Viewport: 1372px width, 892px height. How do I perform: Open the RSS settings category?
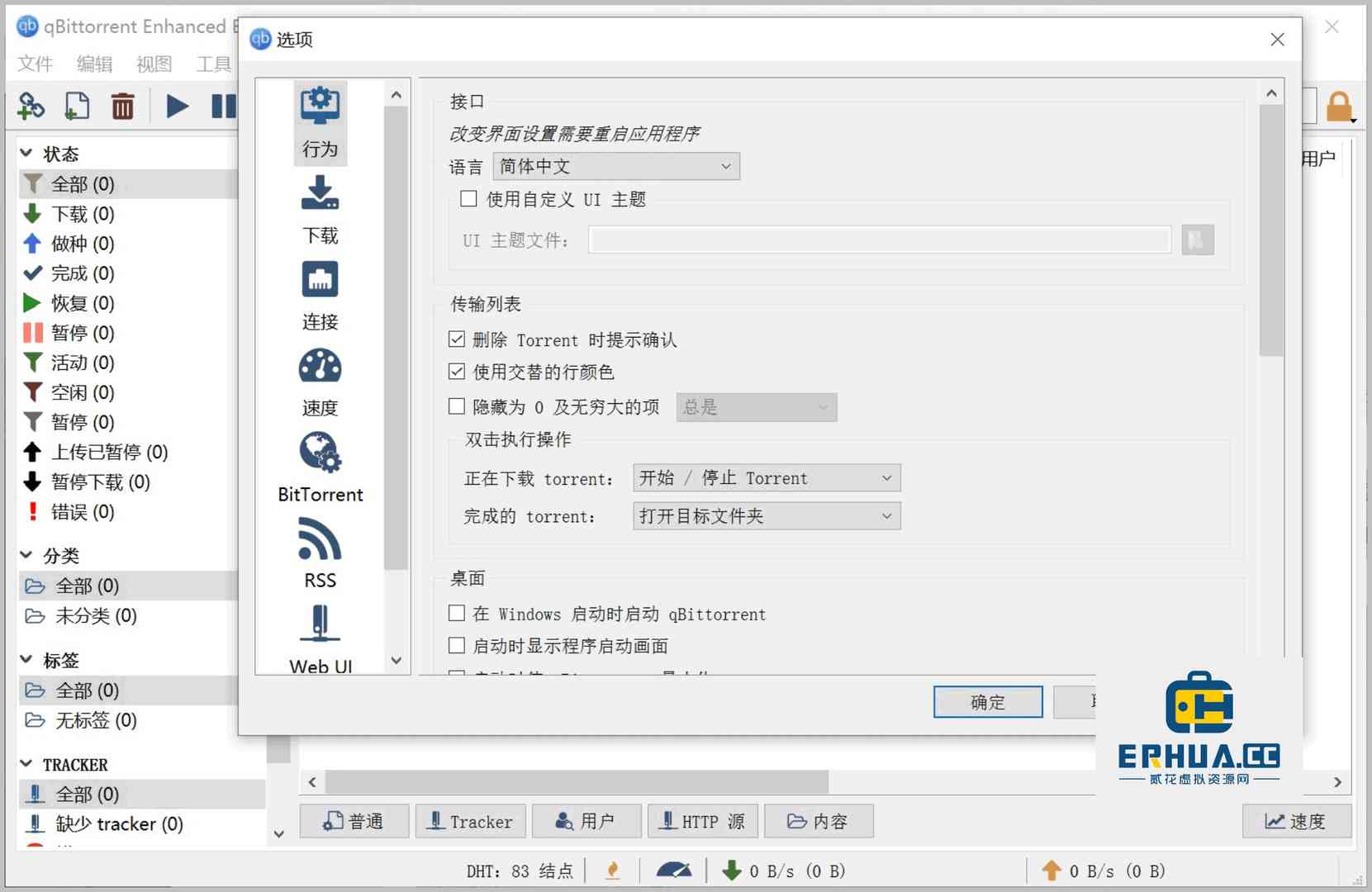coord(320,554)
